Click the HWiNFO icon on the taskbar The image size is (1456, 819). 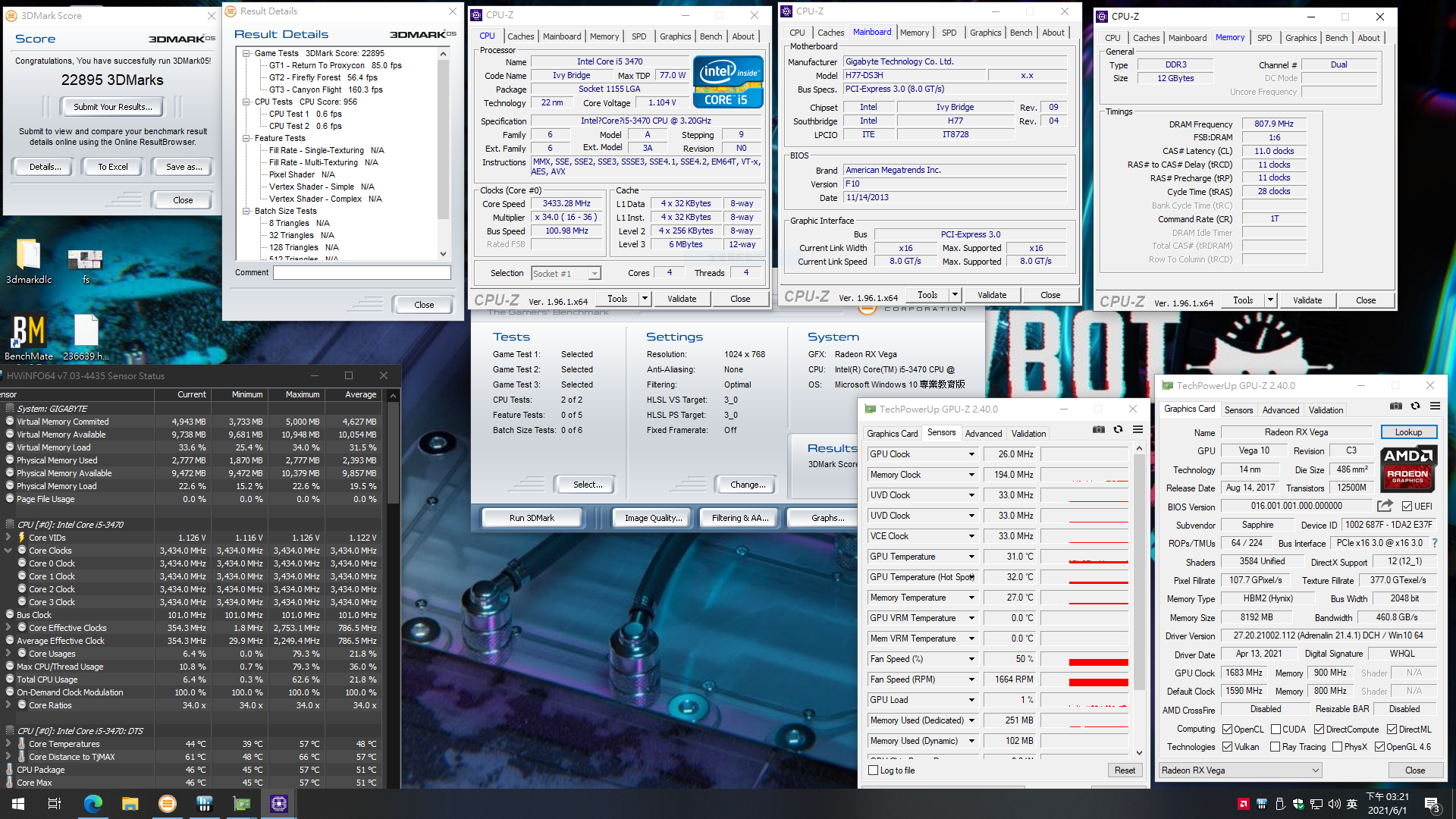click(x=204, y=804)
